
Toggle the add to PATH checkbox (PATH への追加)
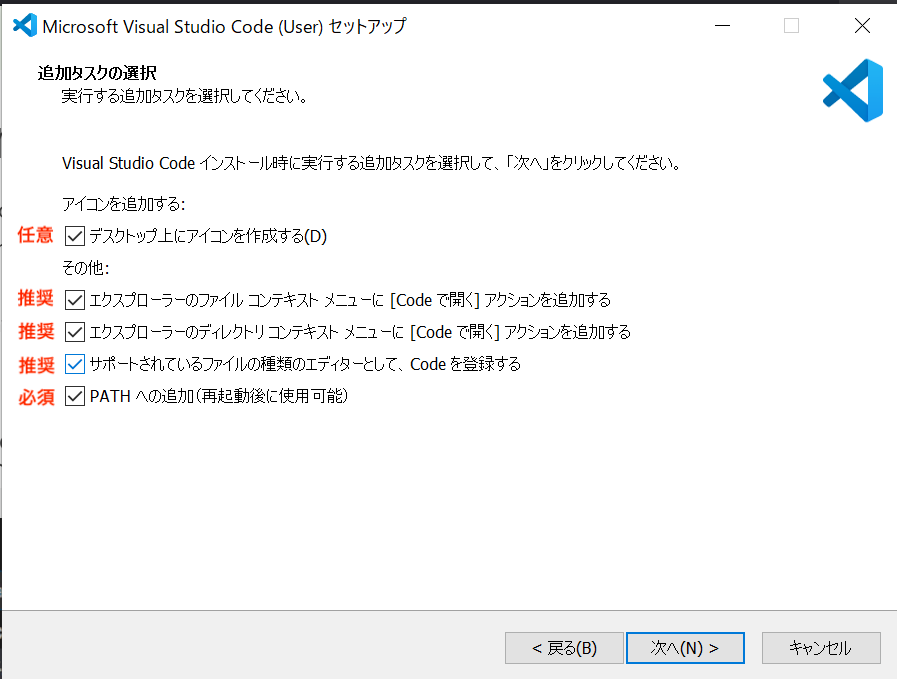75,396
